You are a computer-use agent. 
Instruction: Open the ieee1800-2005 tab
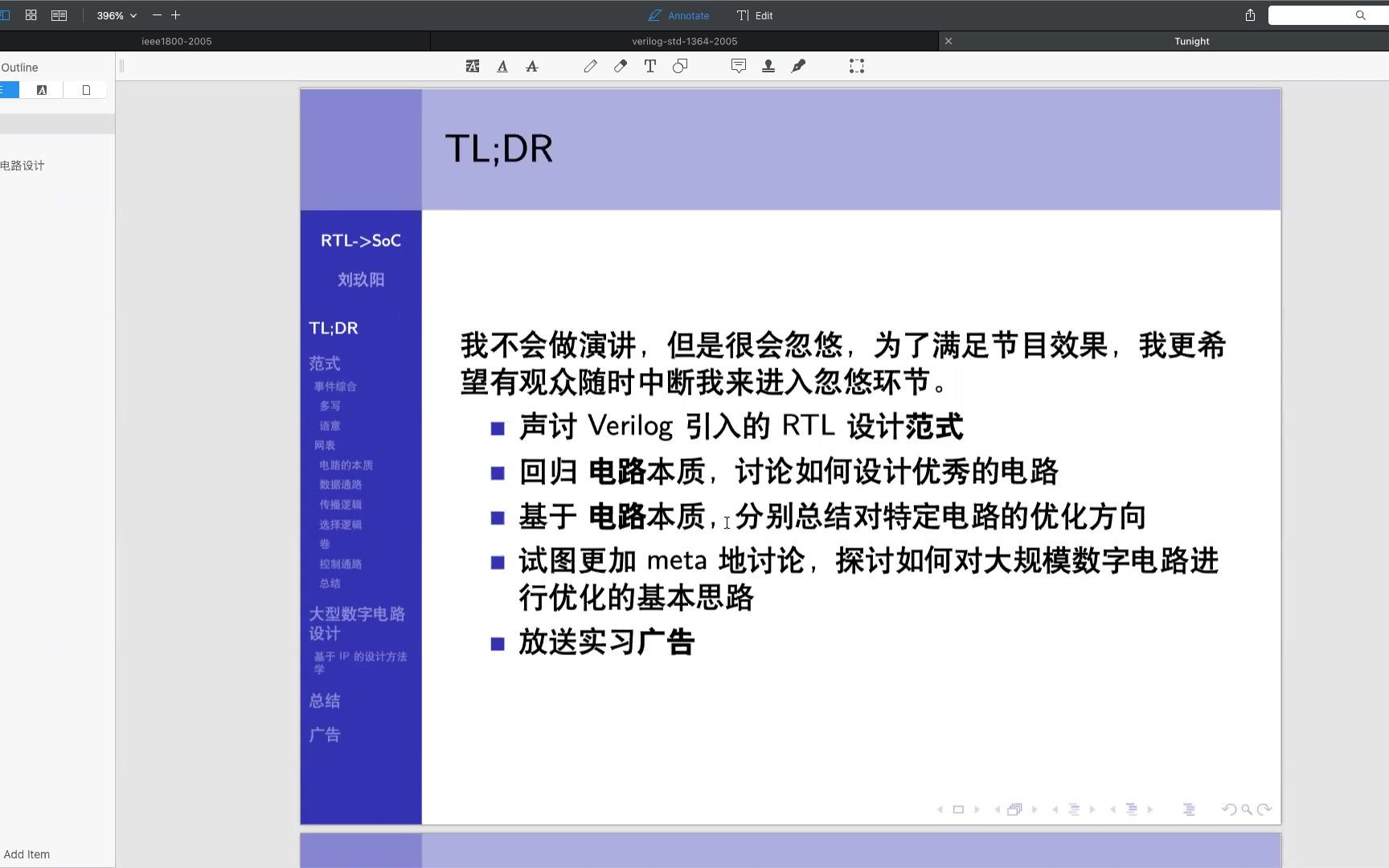pyautogui.click(x=177, y=41)
